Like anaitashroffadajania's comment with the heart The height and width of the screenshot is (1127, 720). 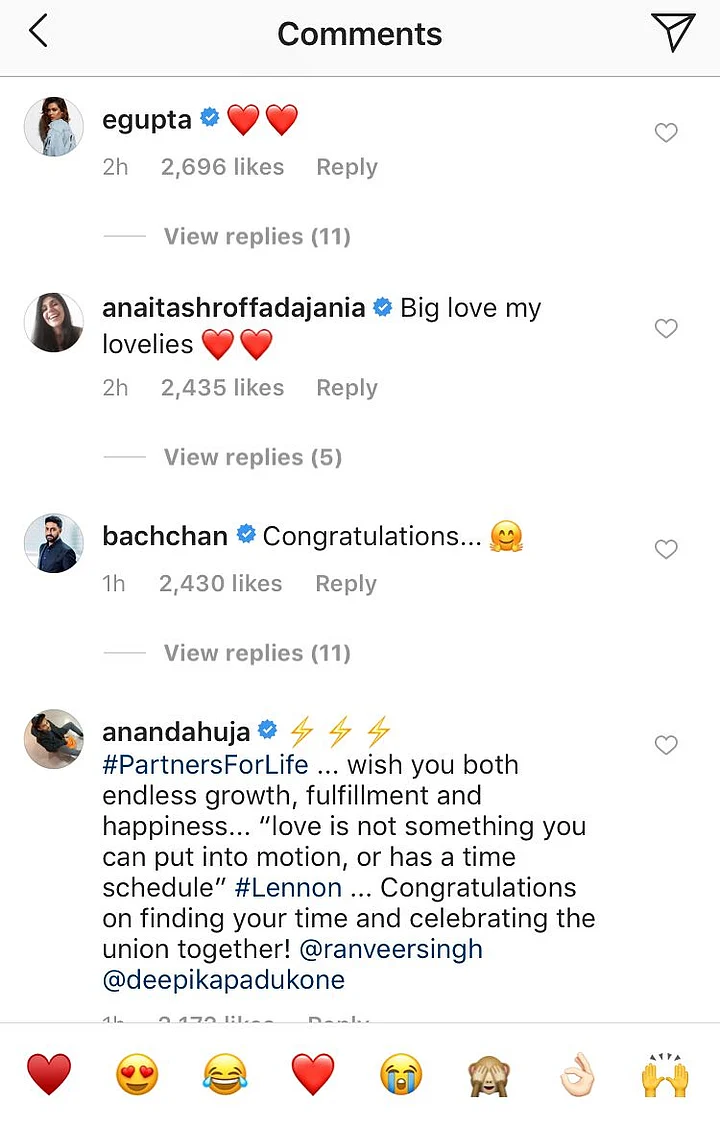point(666,329)
